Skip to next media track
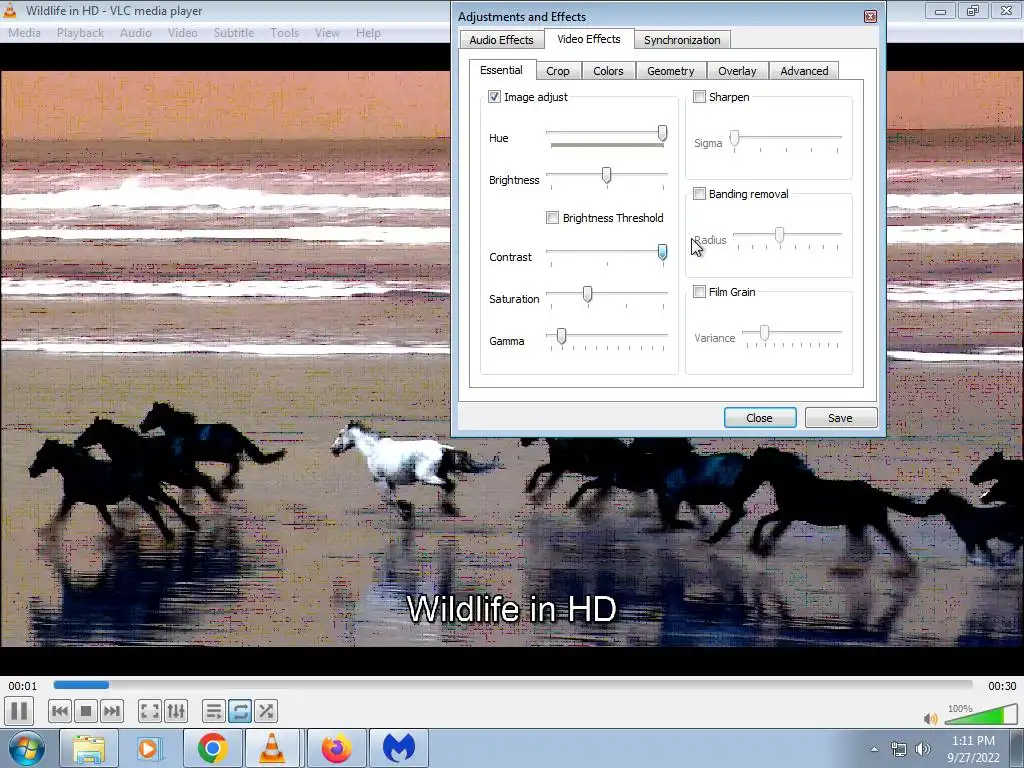 coord(112,711)
